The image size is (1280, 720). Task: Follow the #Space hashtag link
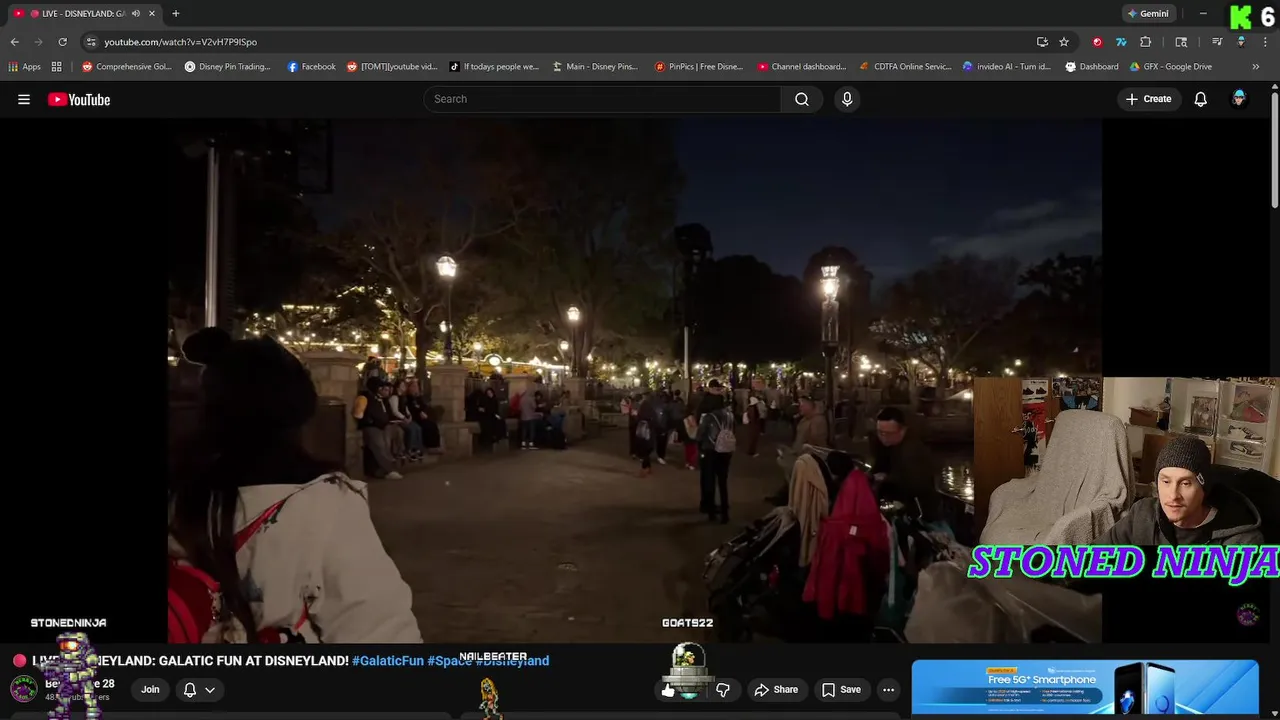click(x=449, y=661)
